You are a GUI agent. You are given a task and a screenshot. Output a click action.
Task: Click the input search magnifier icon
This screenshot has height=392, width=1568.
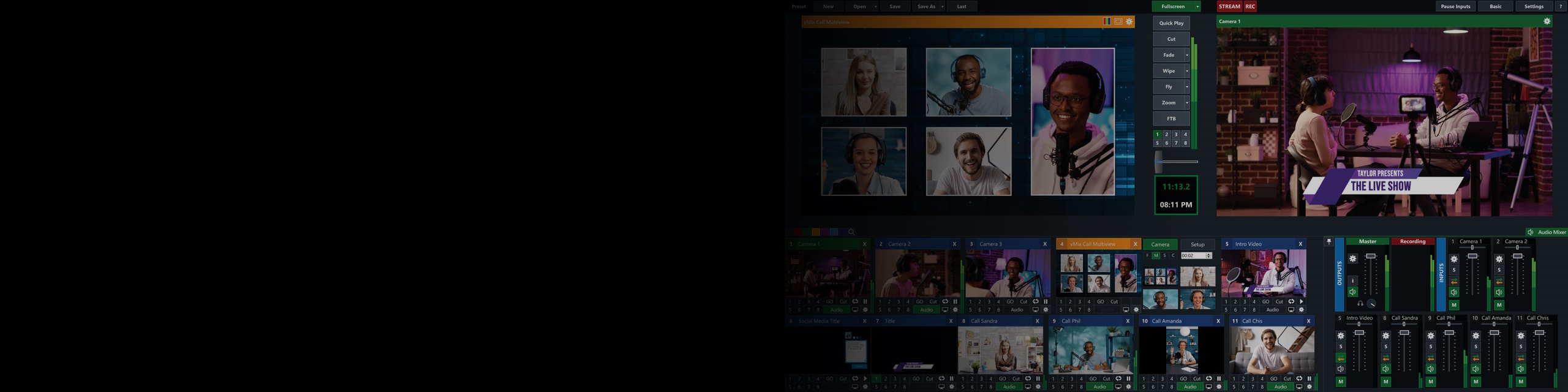pyautogui.click(x=851, y=232)
